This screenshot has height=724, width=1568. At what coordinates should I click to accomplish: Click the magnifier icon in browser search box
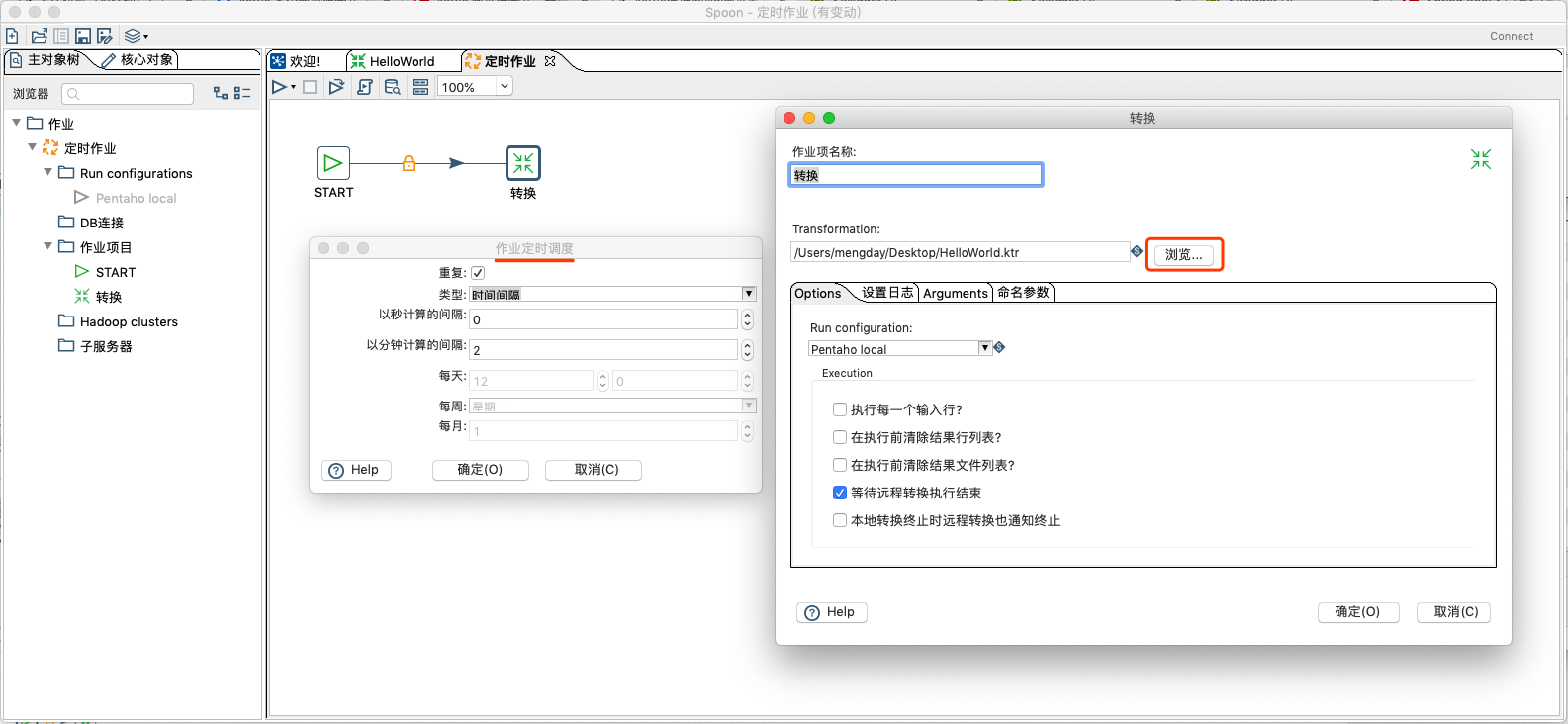[x=73, y=94]
